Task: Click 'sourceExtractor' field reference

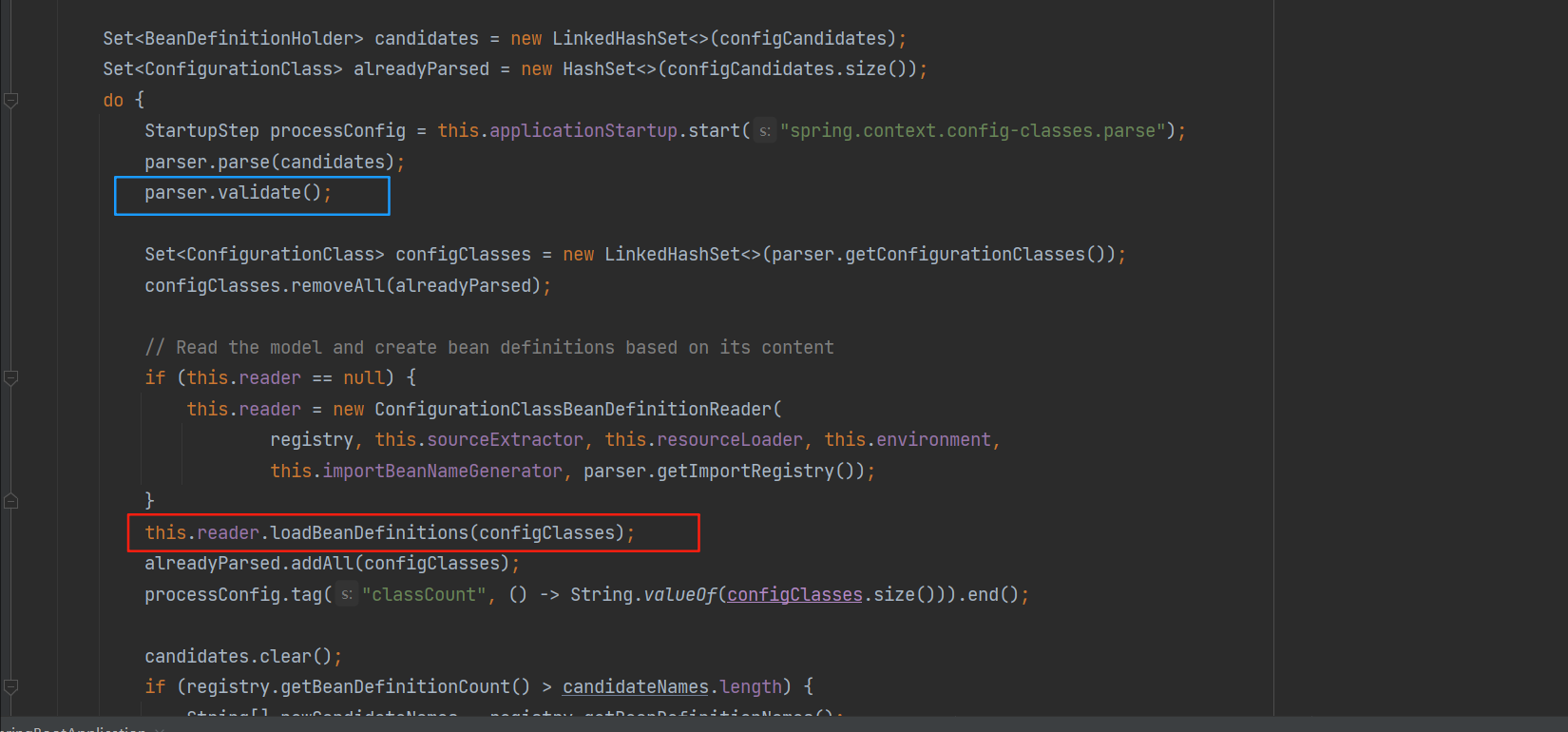Action: coord(505,440)
